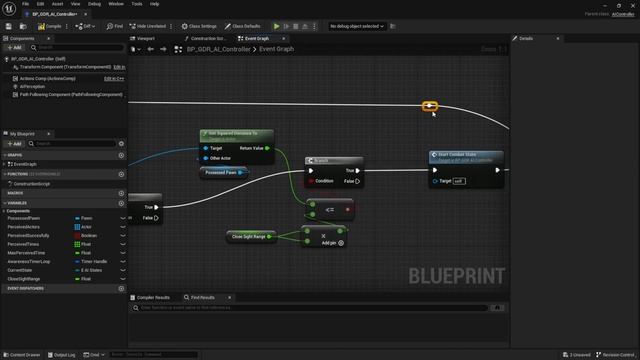Switch to the Viewport tab
This screenshot has width=640, height=360.
pyautogui.click(x=145, y=38)
